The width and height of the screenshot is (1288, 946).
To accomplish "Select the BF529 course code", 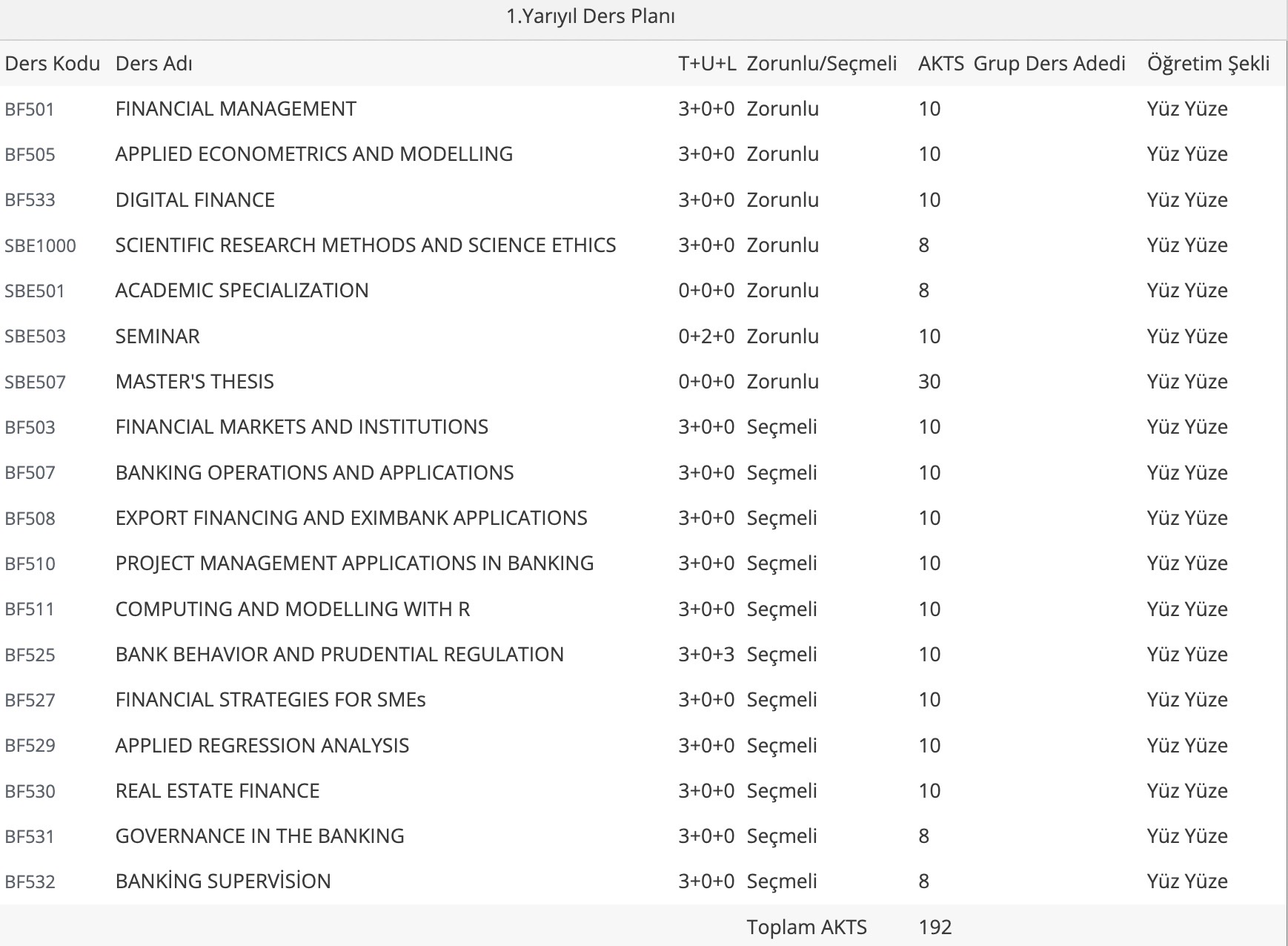I will tap(30, 747).
